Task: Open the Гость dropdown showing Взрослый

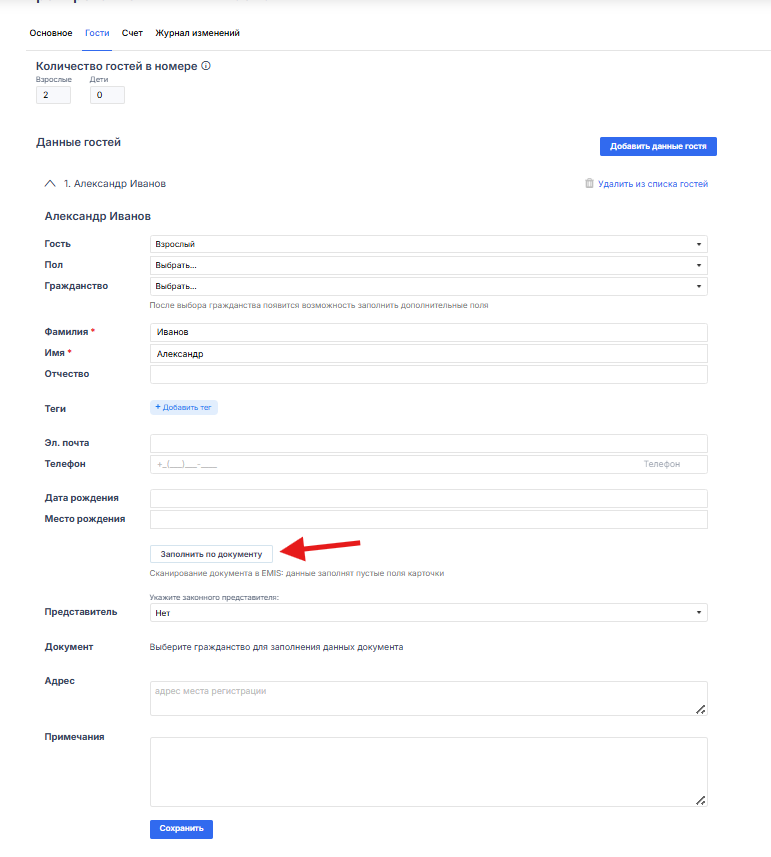Action: (x=428, y=244)
